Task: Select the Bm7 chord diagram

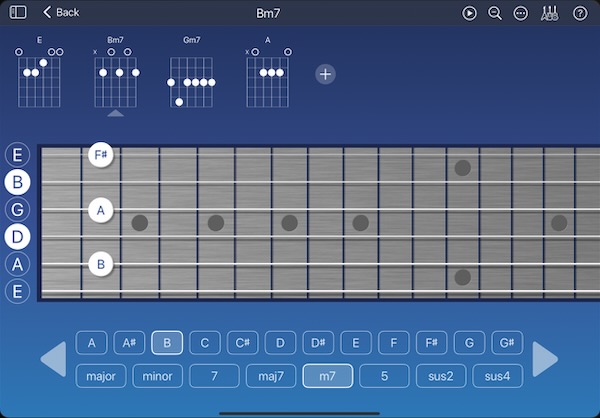Action: coord(116,72)
